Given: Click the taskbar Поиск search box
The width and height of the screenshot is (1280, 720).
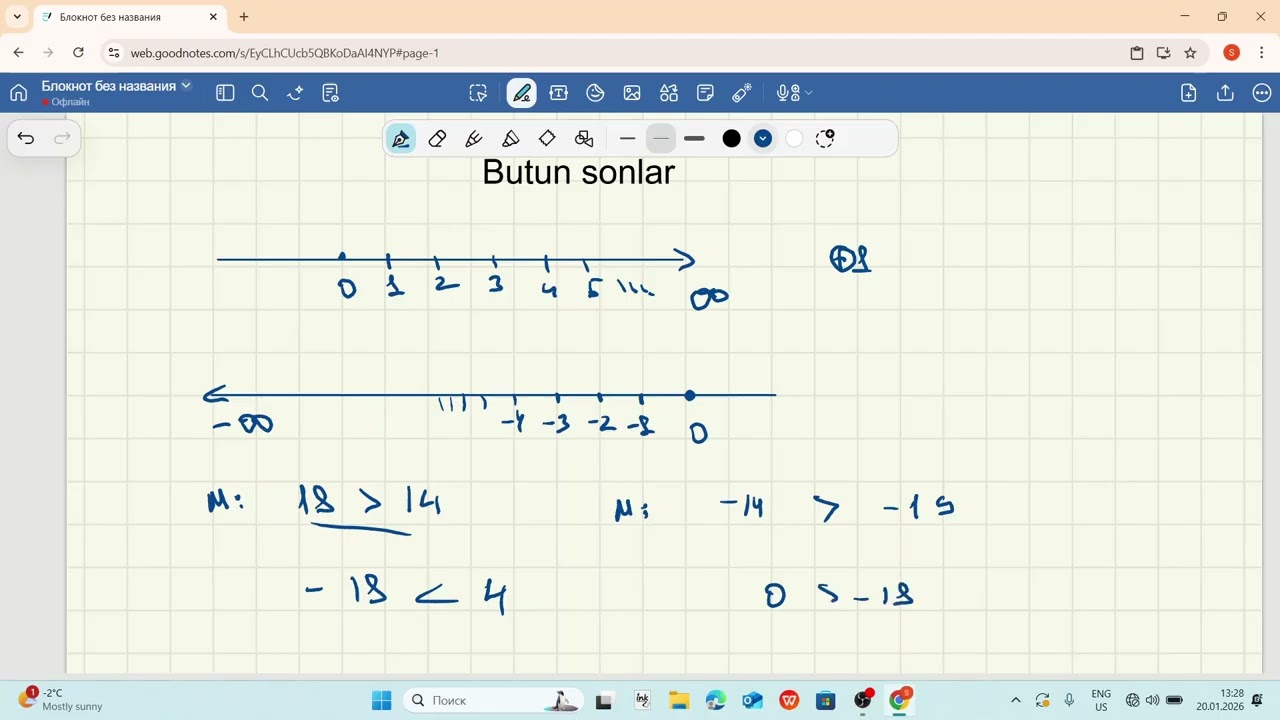Looking at the screenshot, I should 495,700.
